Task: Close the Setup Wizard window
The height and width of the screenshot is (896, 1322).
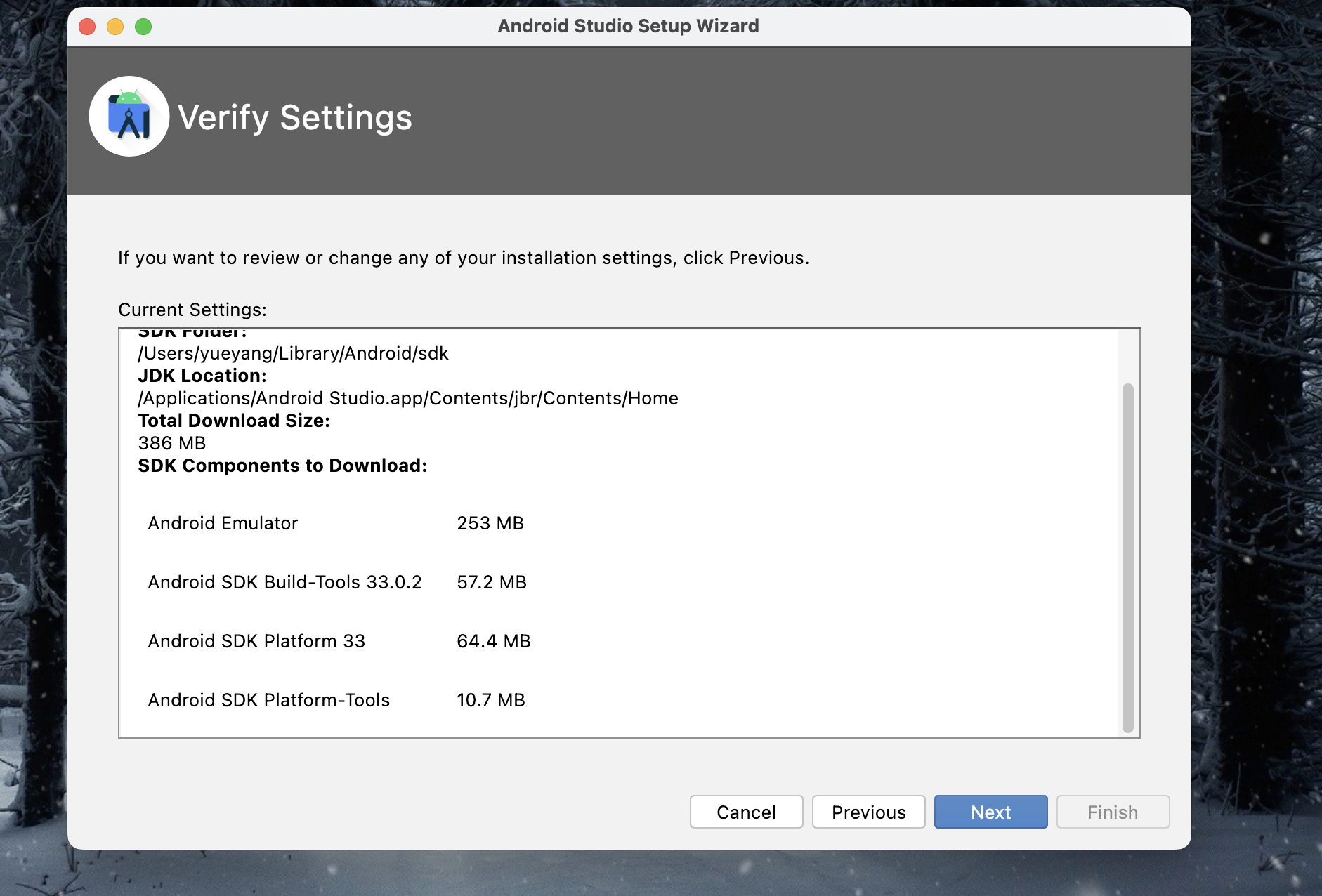Action: [x=87, y=27]
